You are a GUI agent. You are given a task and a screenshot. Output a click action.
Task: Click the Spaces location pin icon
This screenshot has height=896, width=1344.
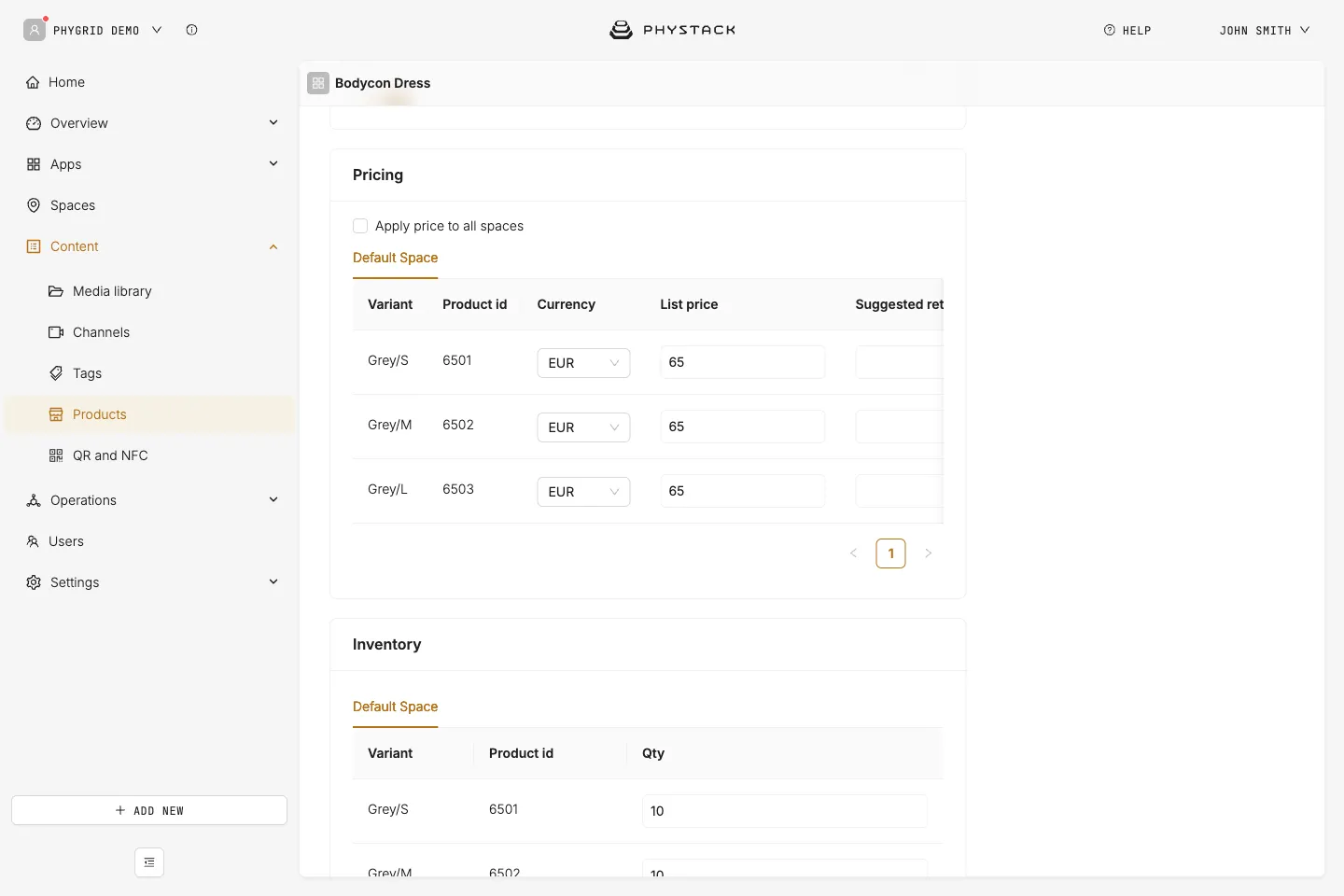click(34, 205)
